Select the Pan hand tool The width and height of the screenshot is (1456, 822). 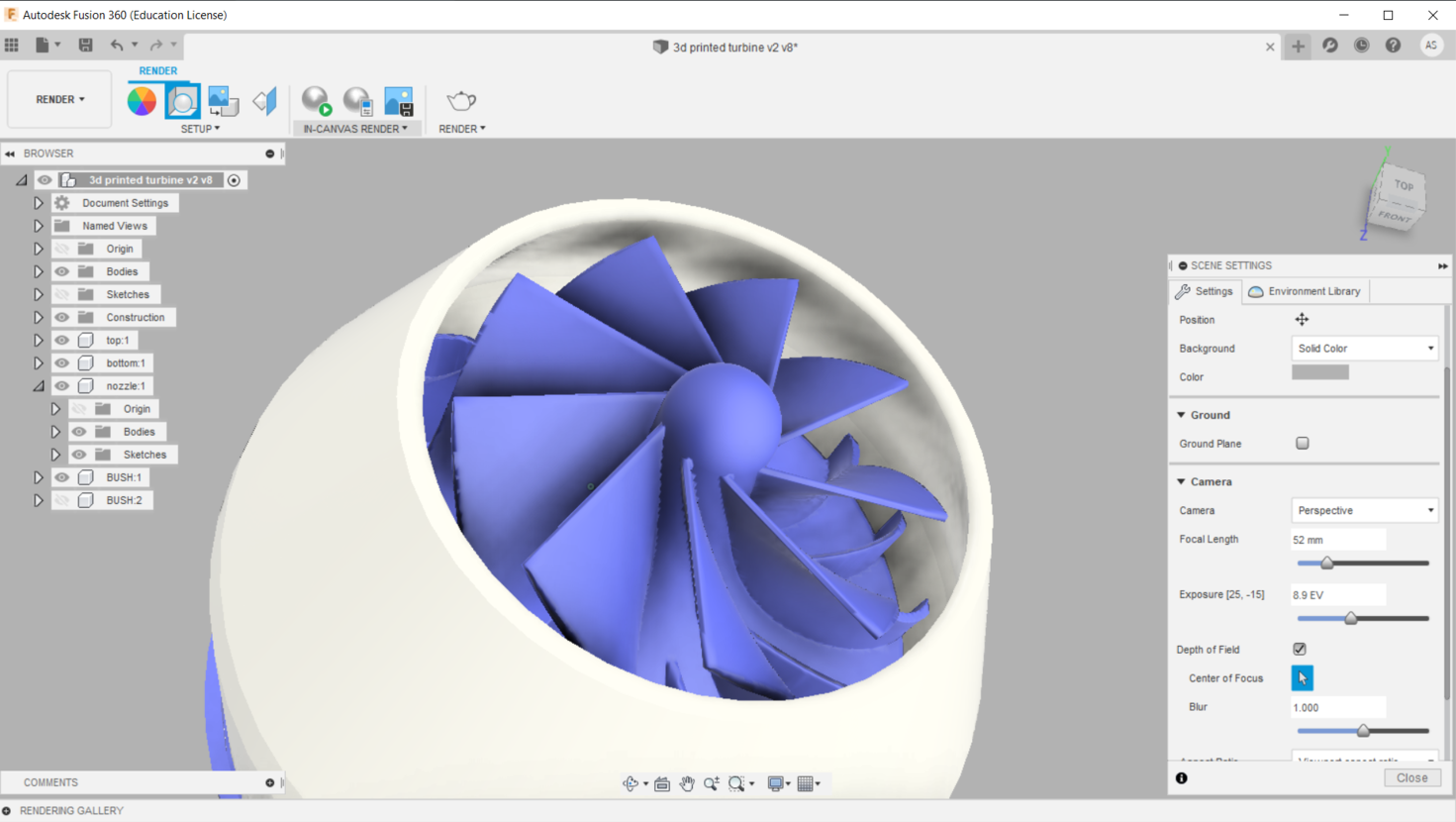point(687,783)
